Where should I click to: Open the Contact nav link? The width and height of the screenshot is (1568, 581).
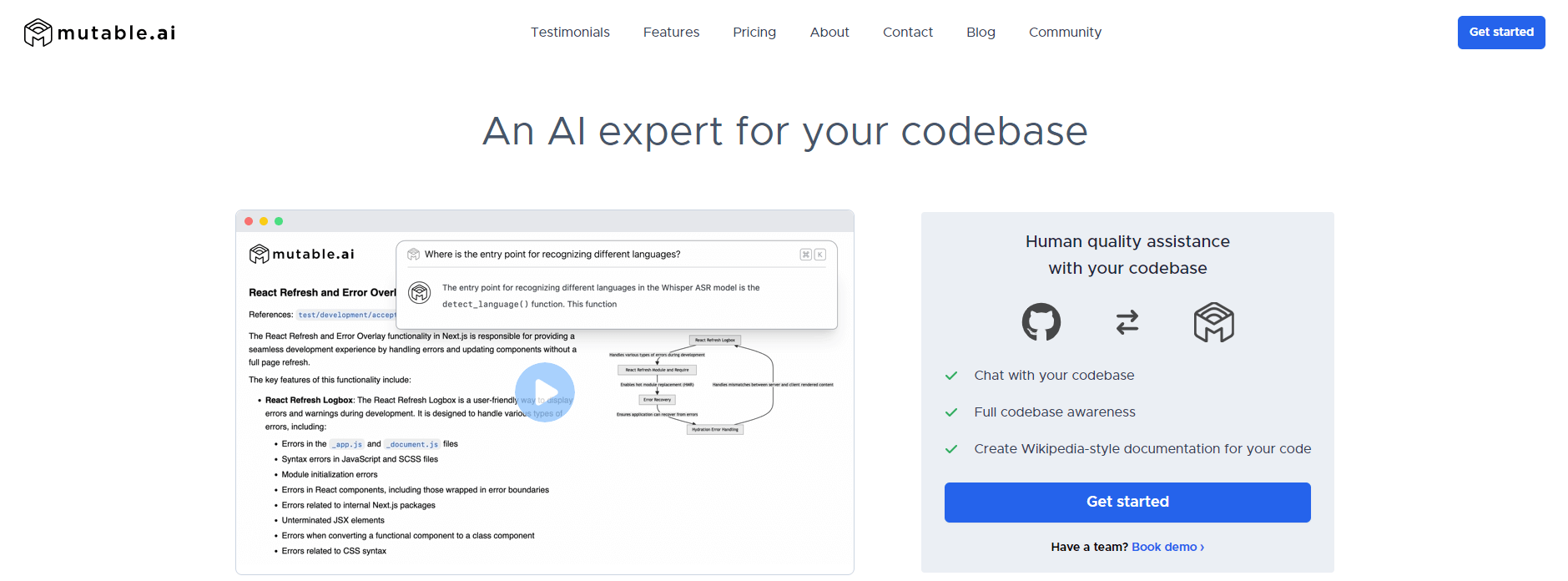pos(908,33)
